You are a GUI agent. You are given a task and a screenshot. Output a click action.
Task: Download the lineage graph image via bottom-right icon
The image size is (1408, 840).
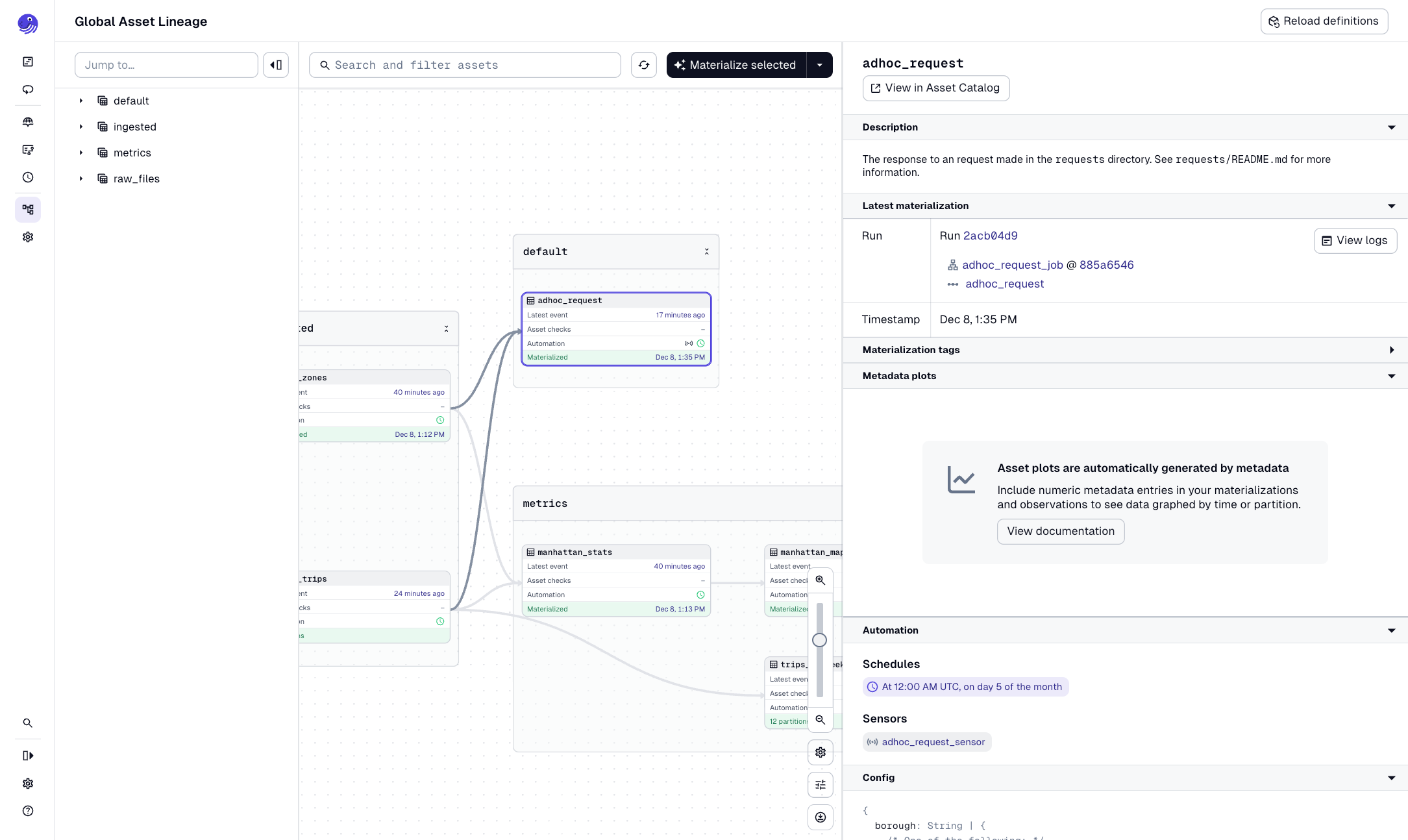[820, 817]
